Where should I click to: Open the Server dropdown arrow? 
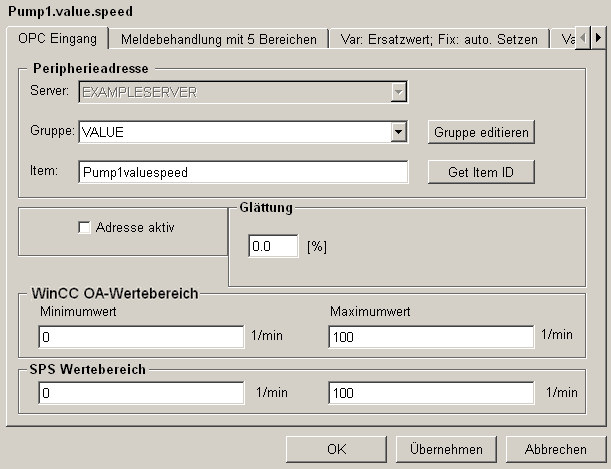click(x=398, y=92)
